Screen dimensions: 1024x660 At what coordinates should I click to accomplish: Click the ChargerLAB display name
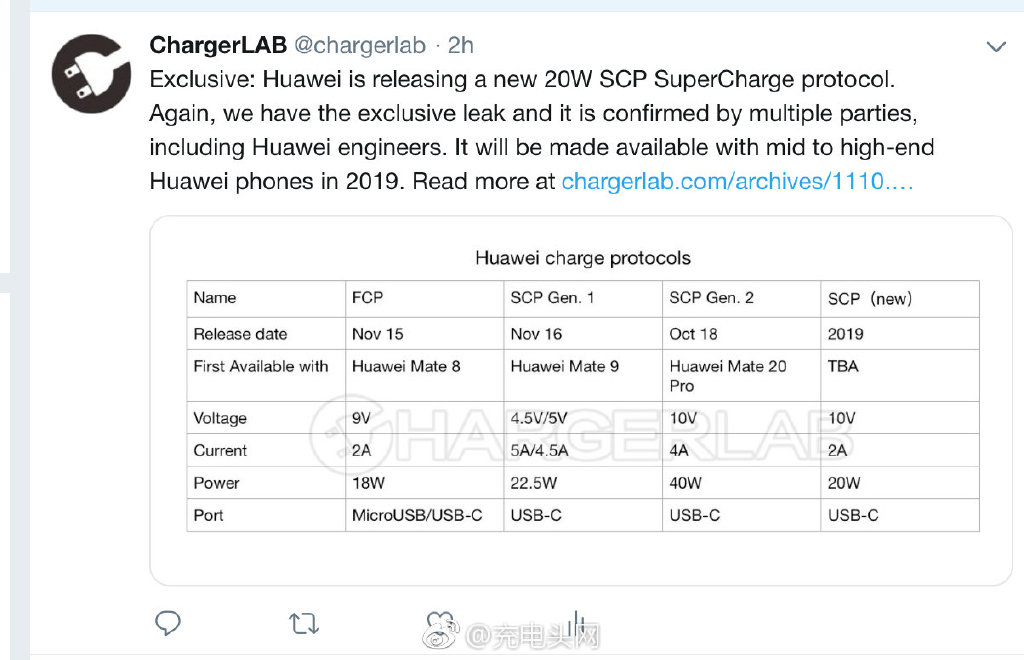[218, 45]
